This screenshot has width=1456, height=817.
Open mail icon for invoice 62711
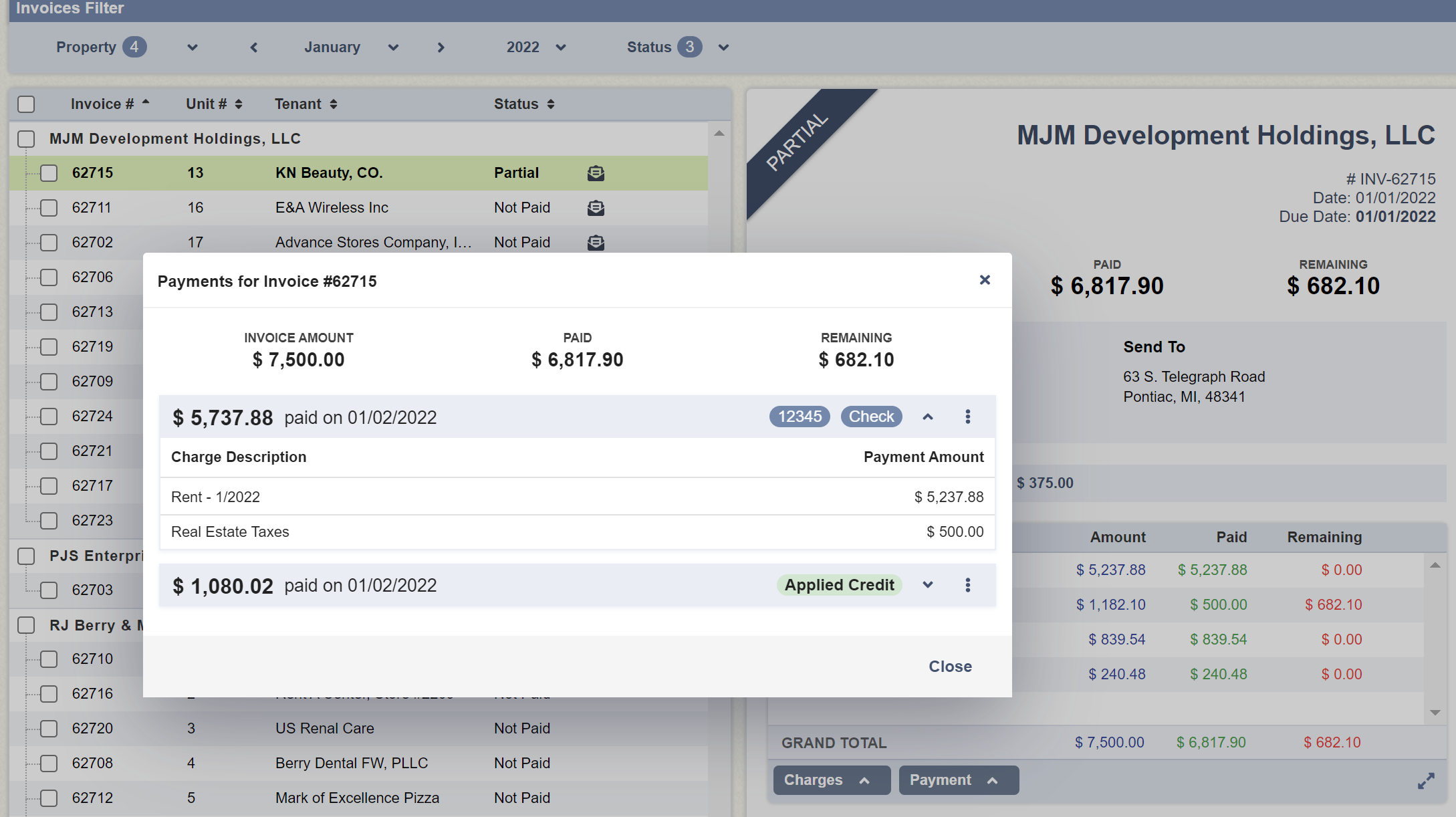pyautogui.click(x=596, y=208)
